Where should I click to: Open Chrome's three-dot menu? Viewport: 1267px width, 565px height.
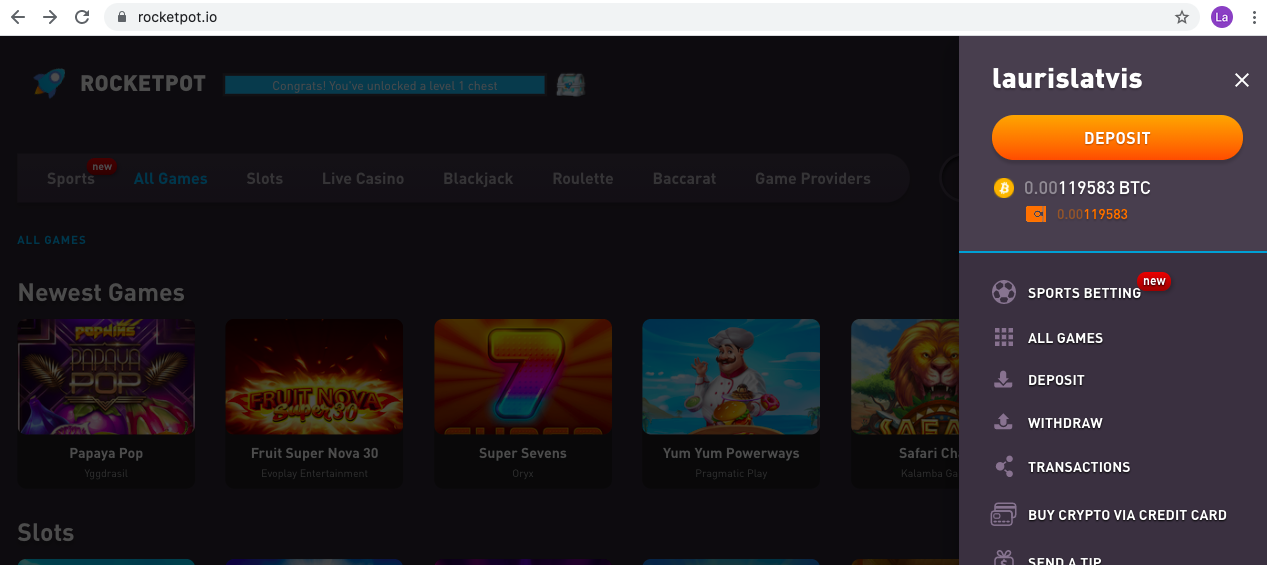click(1253, 17)
